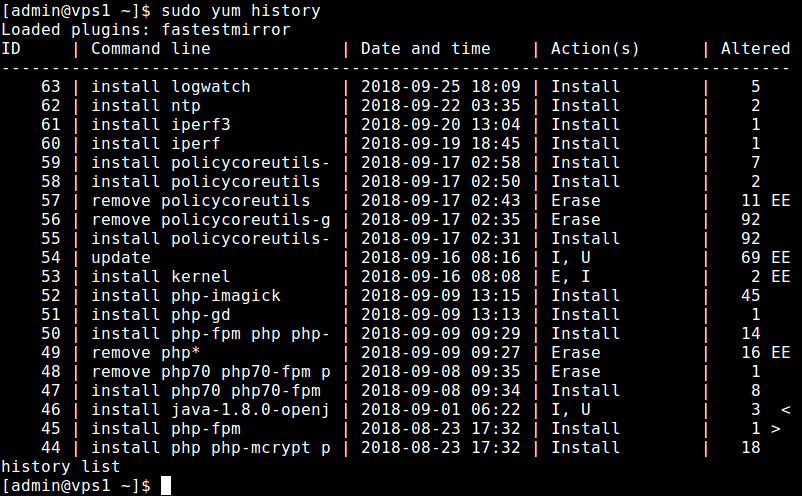
Task: Select 'remove policycoreutils-g' command
Action: pos(211,219)
